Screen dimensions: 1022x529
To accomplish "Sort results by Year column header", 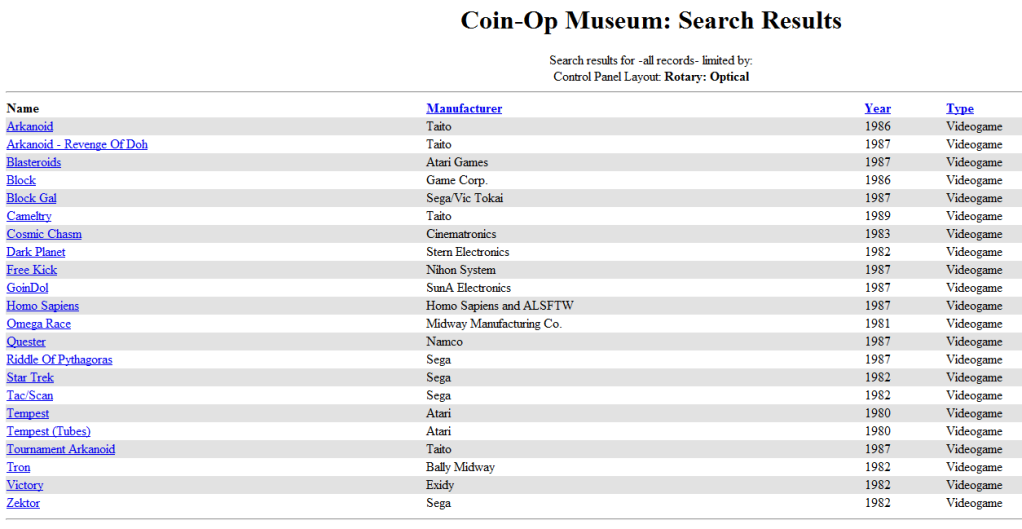I will click(x=877, y=109).
